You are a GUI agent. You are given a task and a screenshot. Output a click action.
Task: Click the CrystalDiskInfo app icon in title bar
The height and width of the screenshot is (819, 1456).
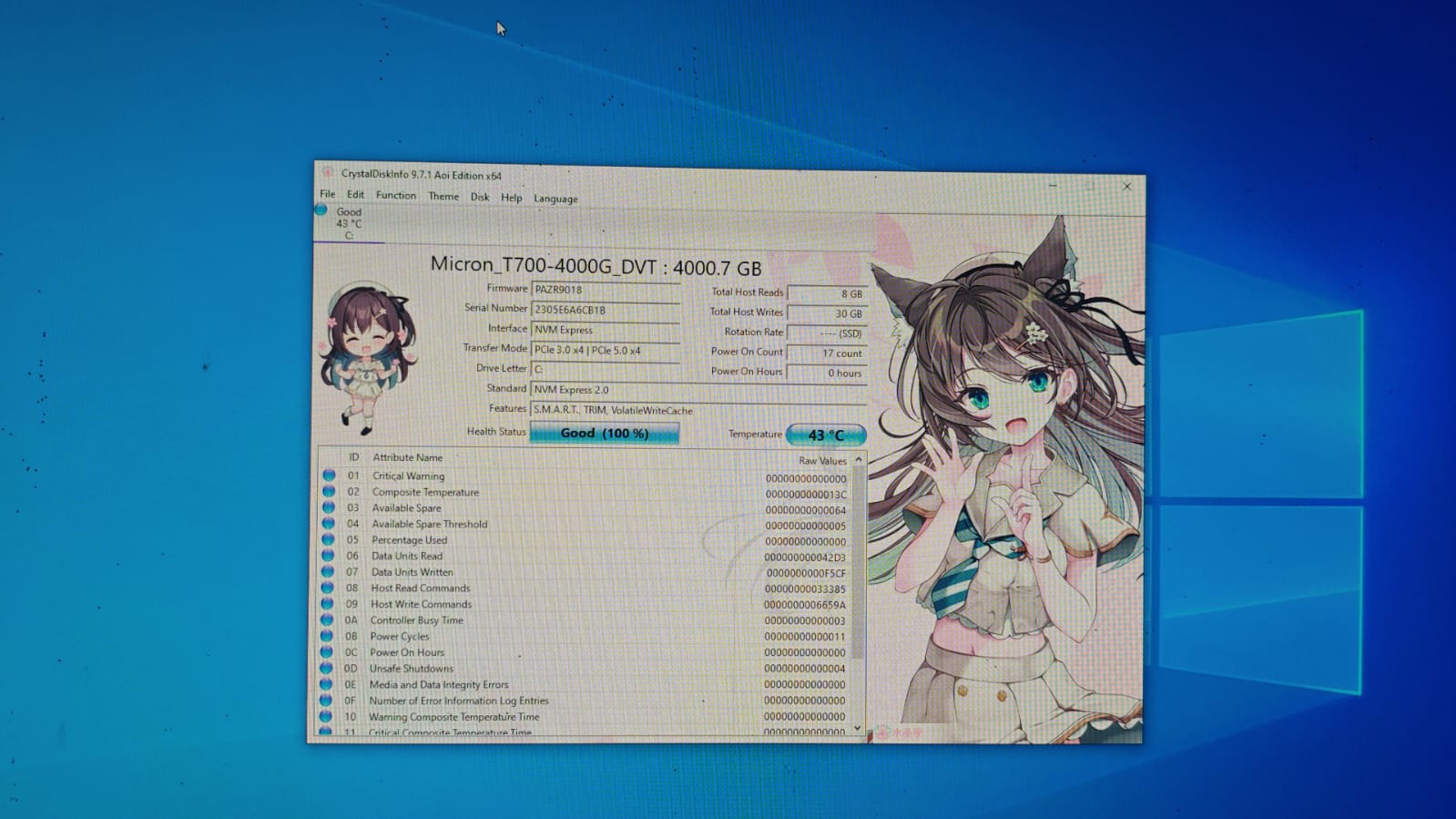(x=328, y=172)
